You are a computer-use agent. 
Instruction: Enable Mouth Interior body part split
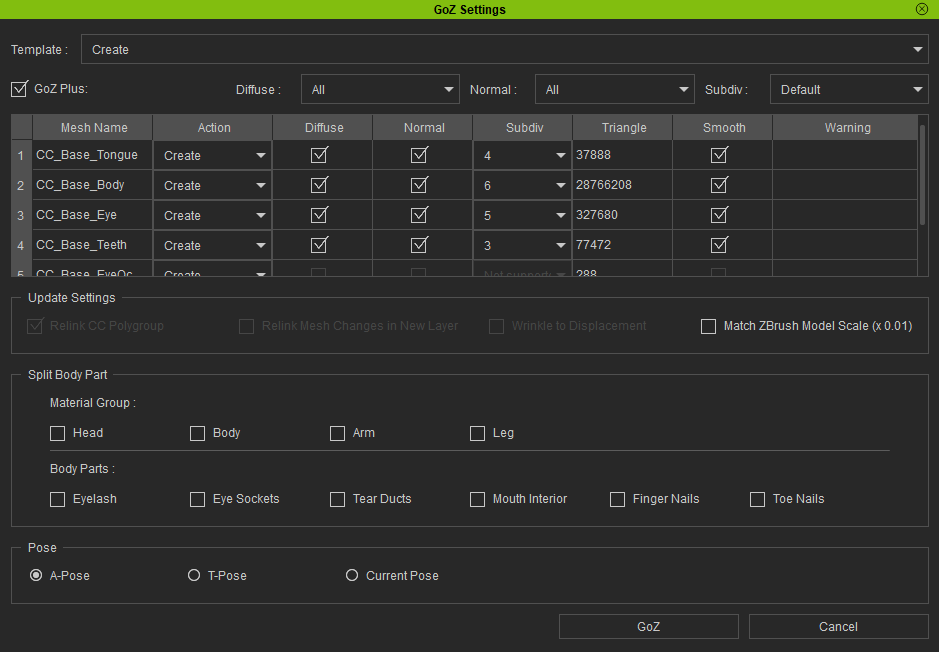tap(477, 499)
